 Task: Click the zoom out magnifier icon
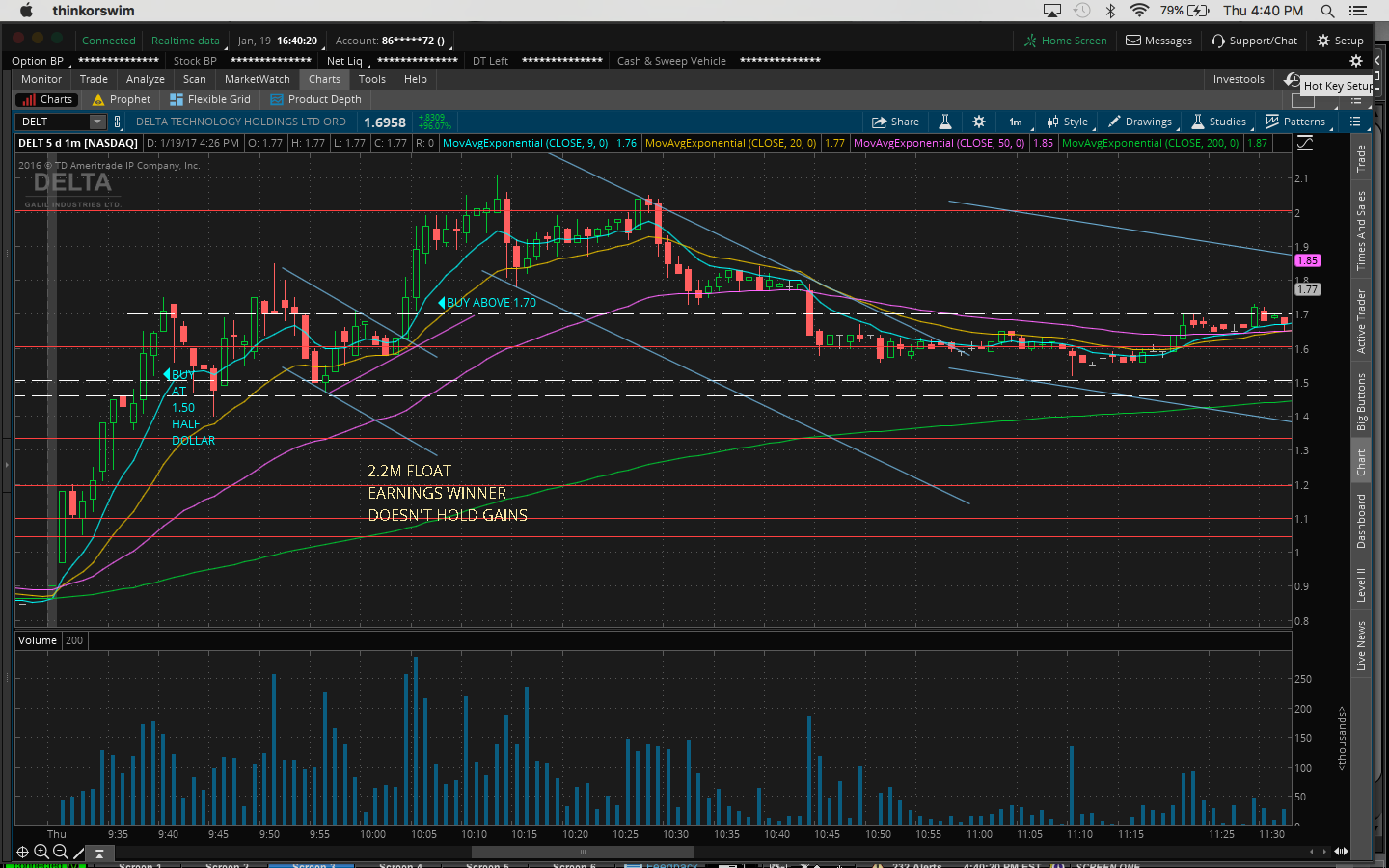pyautogui.click(x=60, y=852)
